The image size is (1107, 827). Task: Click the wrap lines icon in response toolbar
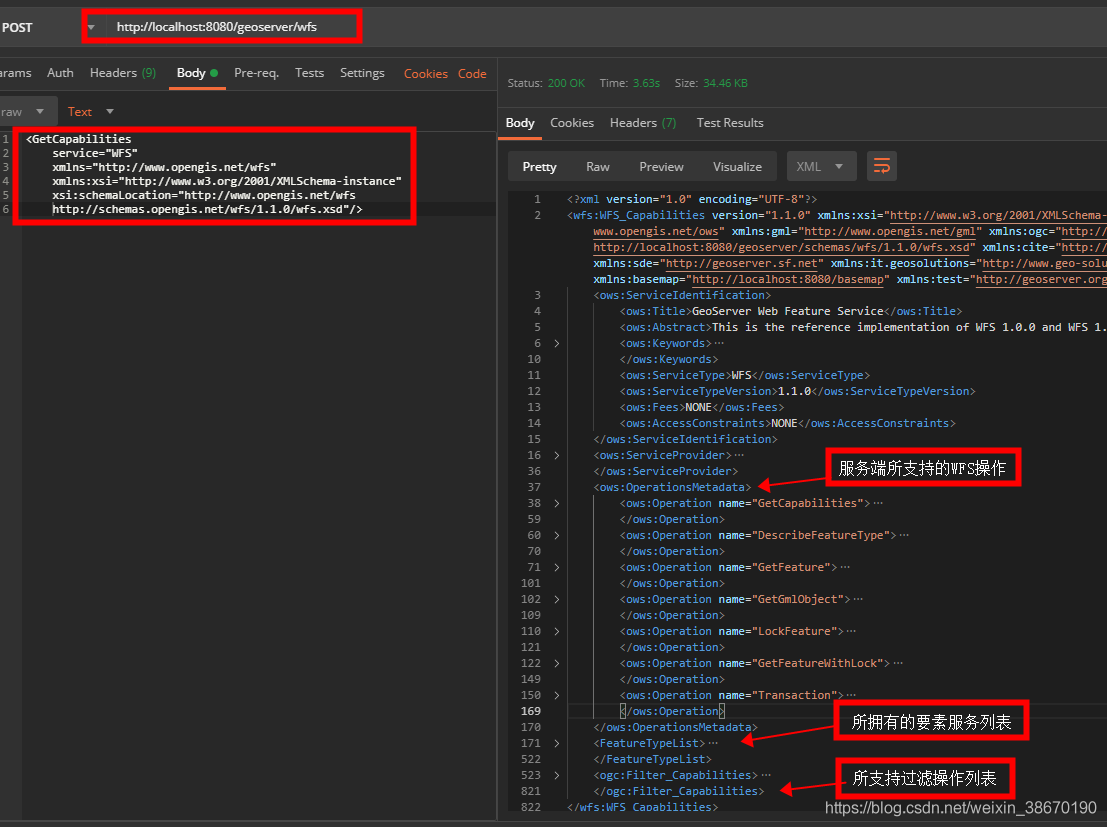[x=881, y=166]
